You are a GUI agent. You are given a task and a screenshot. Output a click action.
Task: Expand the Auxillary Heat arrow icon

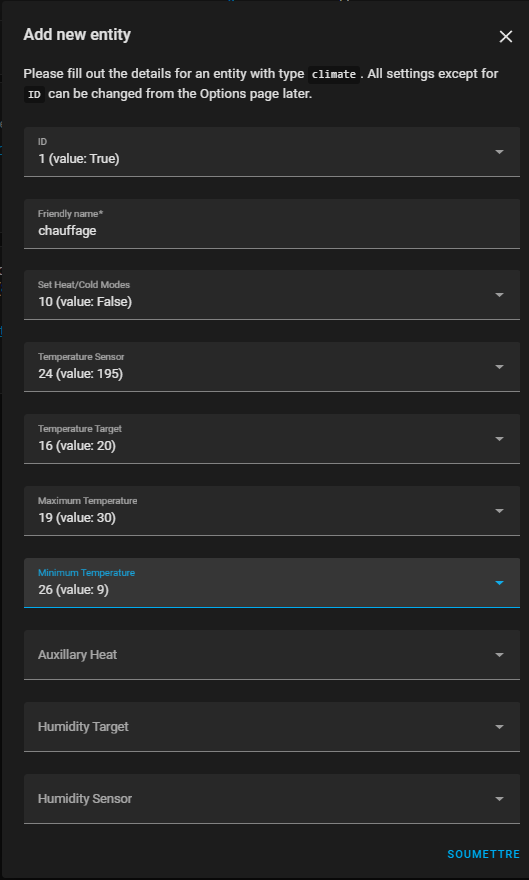click(499, 654)
